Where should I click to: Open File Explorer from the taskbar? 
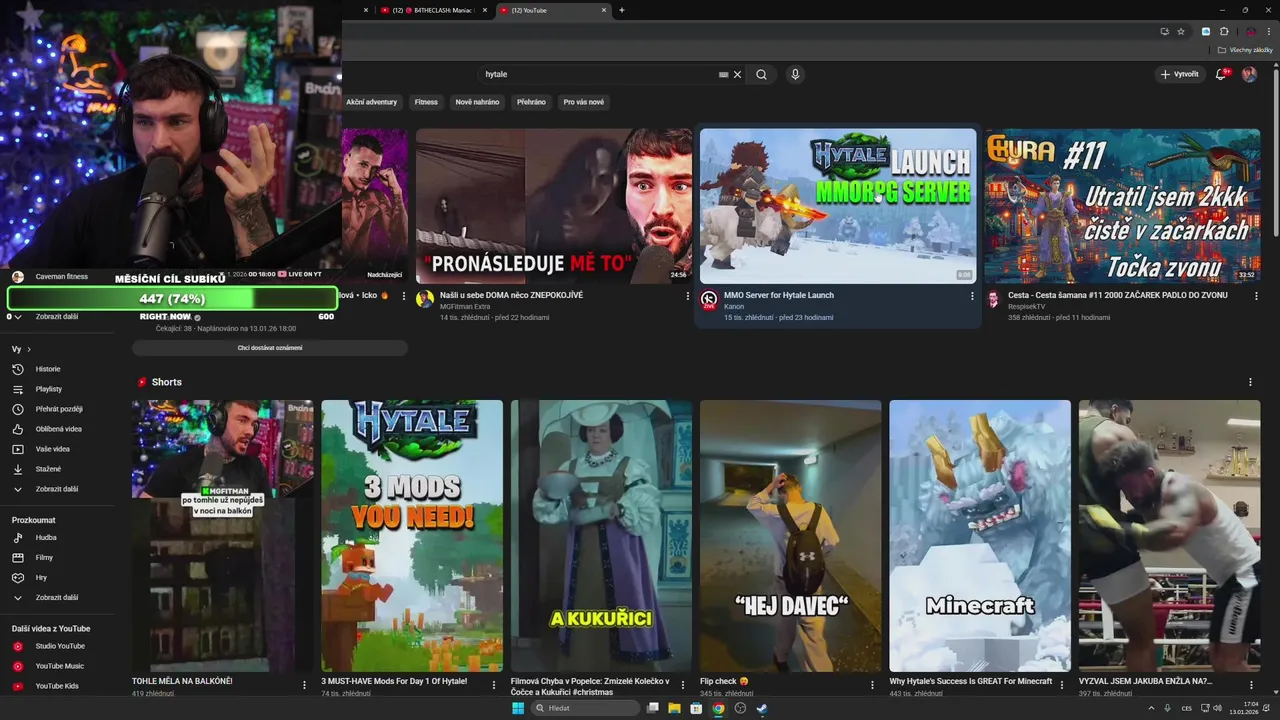(674, 708)
